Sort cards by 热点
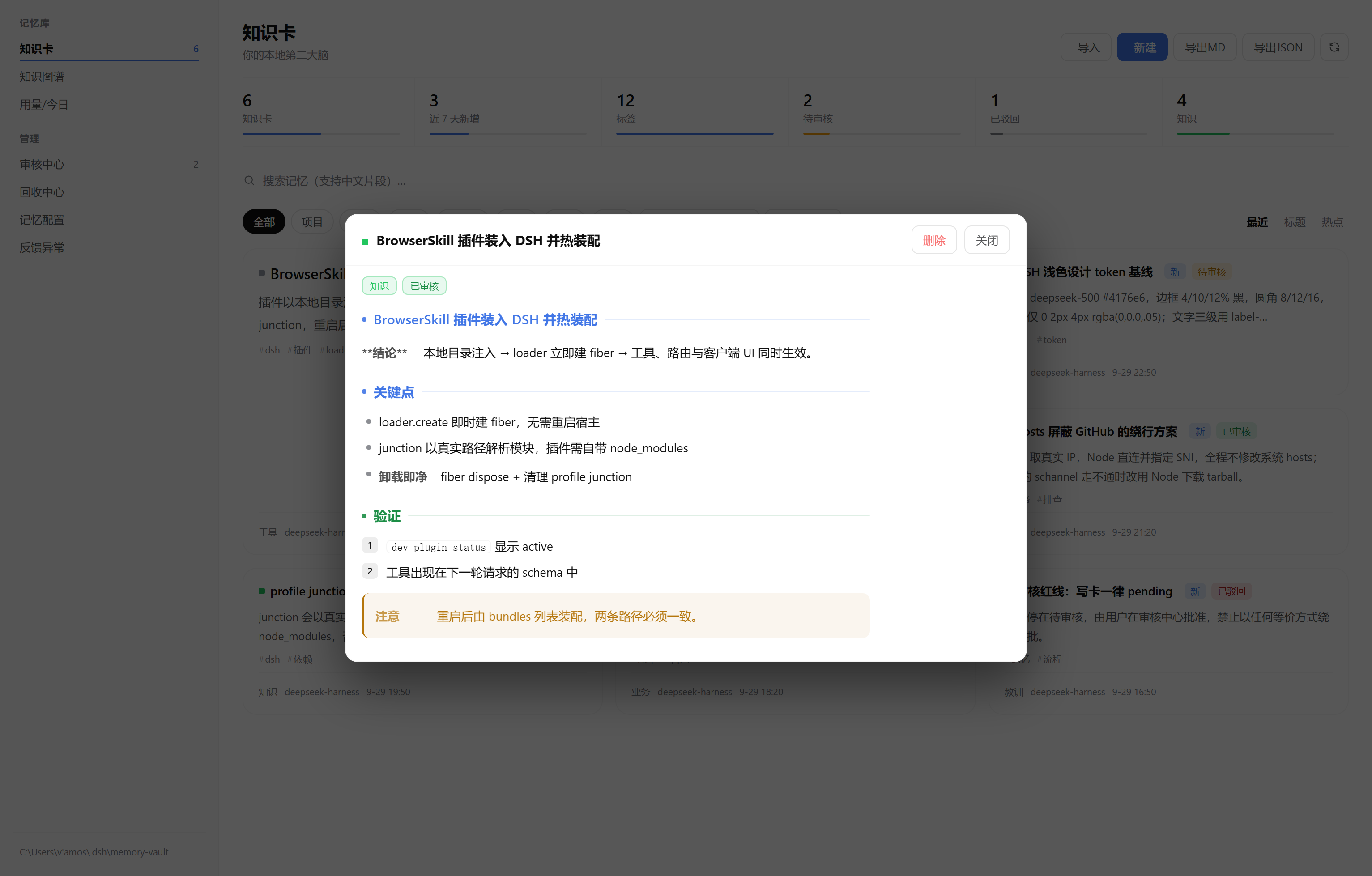 (1332, 222)
